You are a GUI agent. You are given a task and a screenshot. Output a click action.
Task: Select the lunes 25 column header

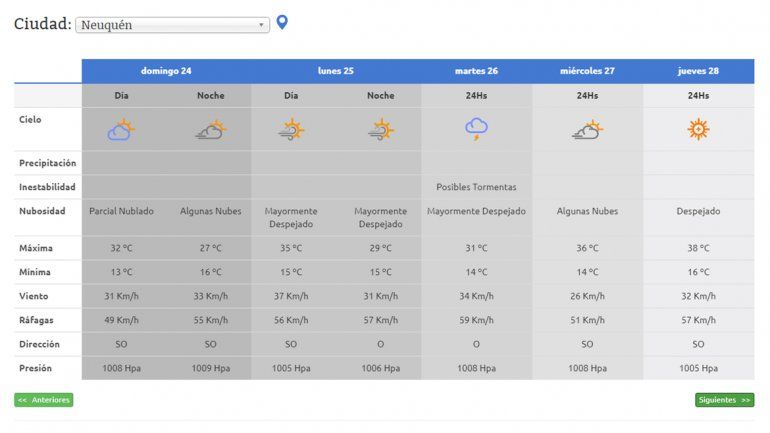coord(336,71)
